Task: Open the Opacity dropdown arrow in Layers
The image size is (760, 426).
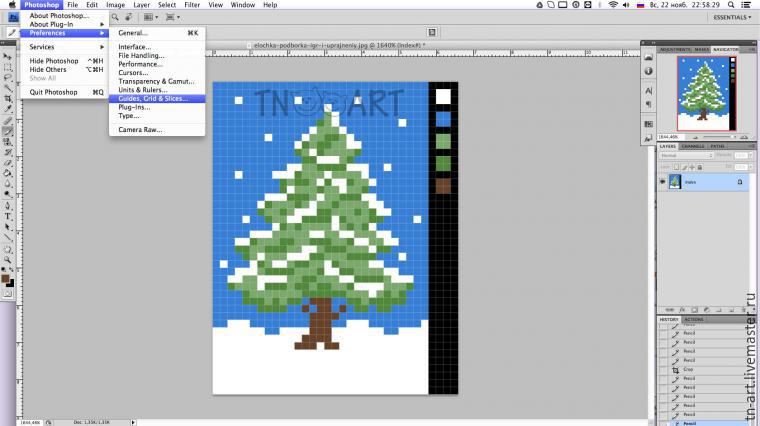Action: click(x=750, y=155)
